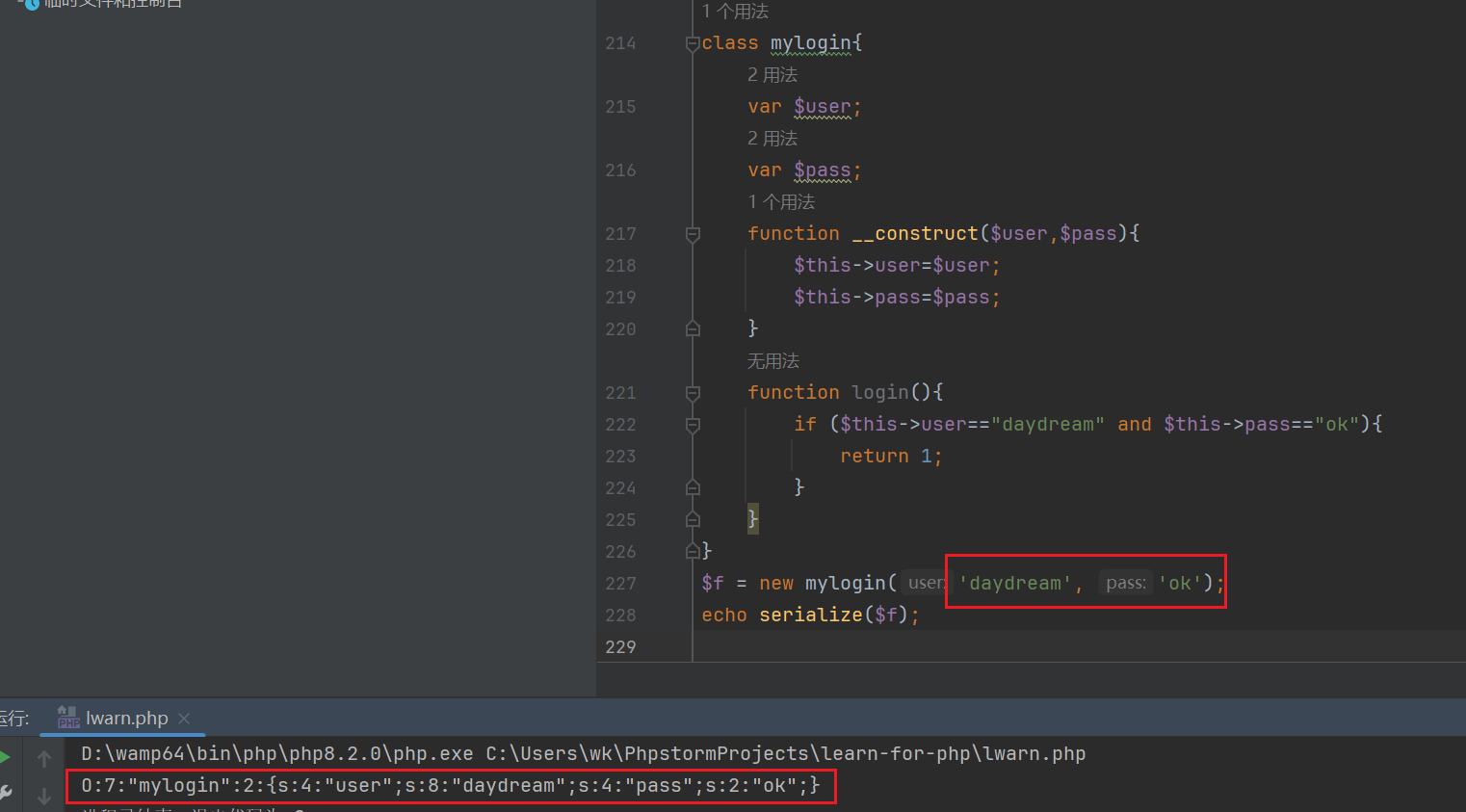The image size is (1466, 812).
Task: Toggle the fold end marker at line 220
Action: coord(693,329)
